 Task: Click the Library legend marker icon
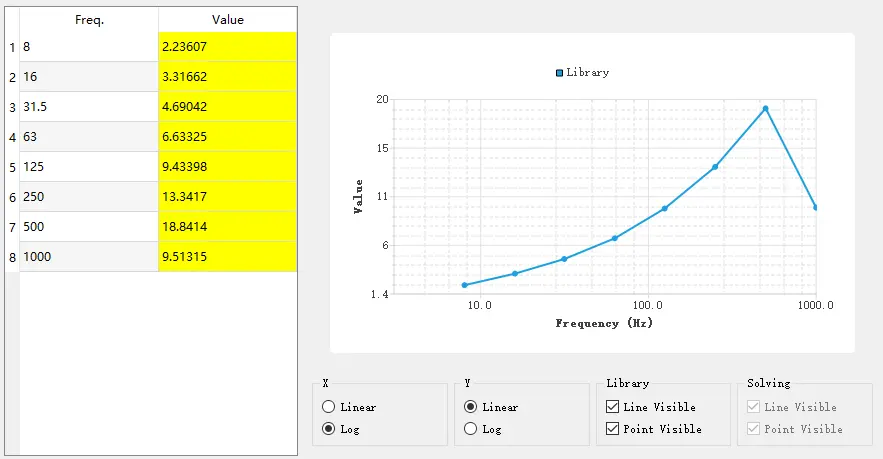pyautogui.click(x=559, y=73)
